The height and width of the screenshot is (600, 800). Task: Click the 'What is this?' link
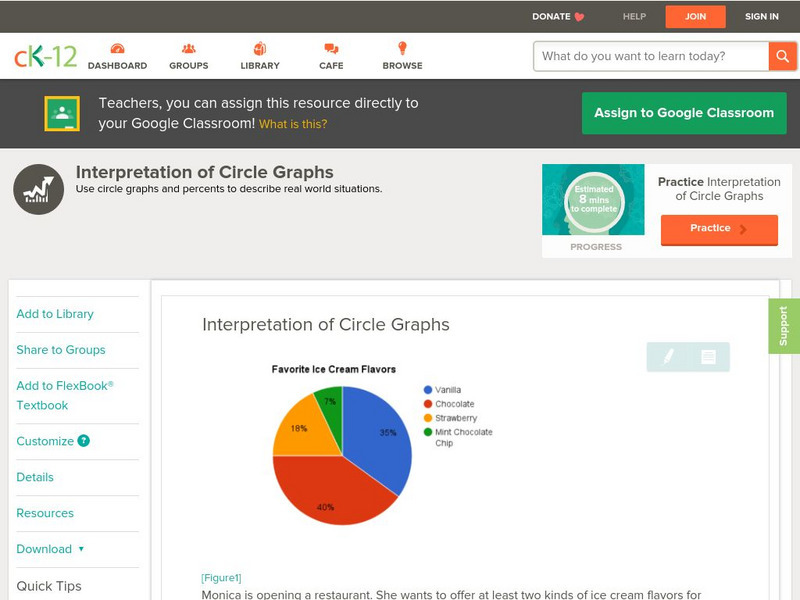coord(293,124)
